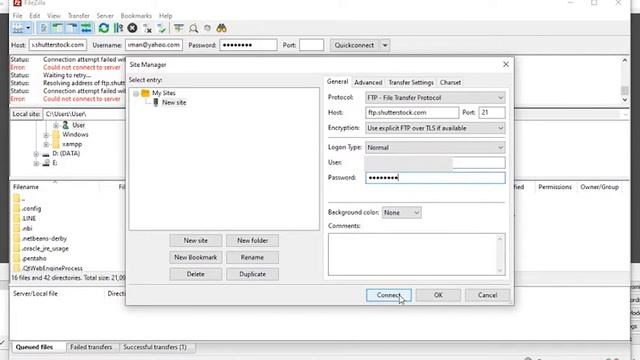
Task: Expand the D: (DATA) drive node
Action: [36, 154]
